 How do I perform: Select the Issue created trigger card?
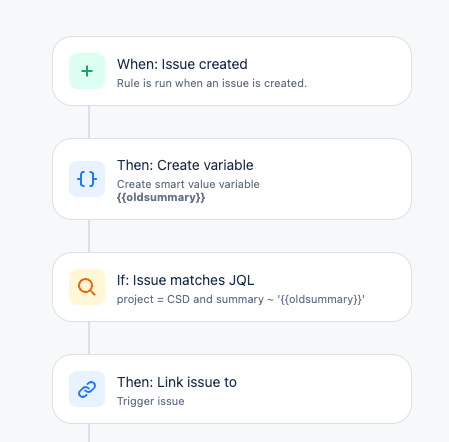tap(232, 71)
